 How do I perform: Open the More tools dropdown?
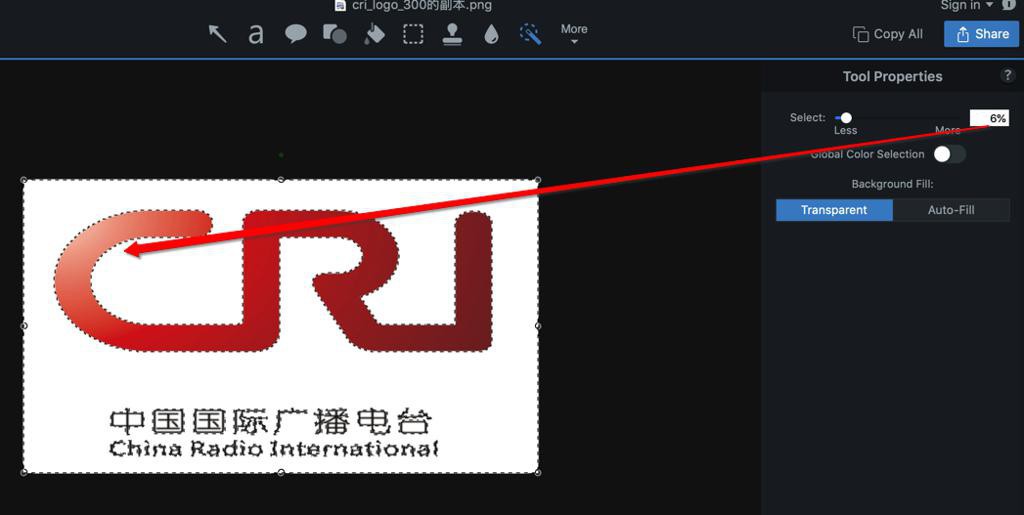(574, 33)
